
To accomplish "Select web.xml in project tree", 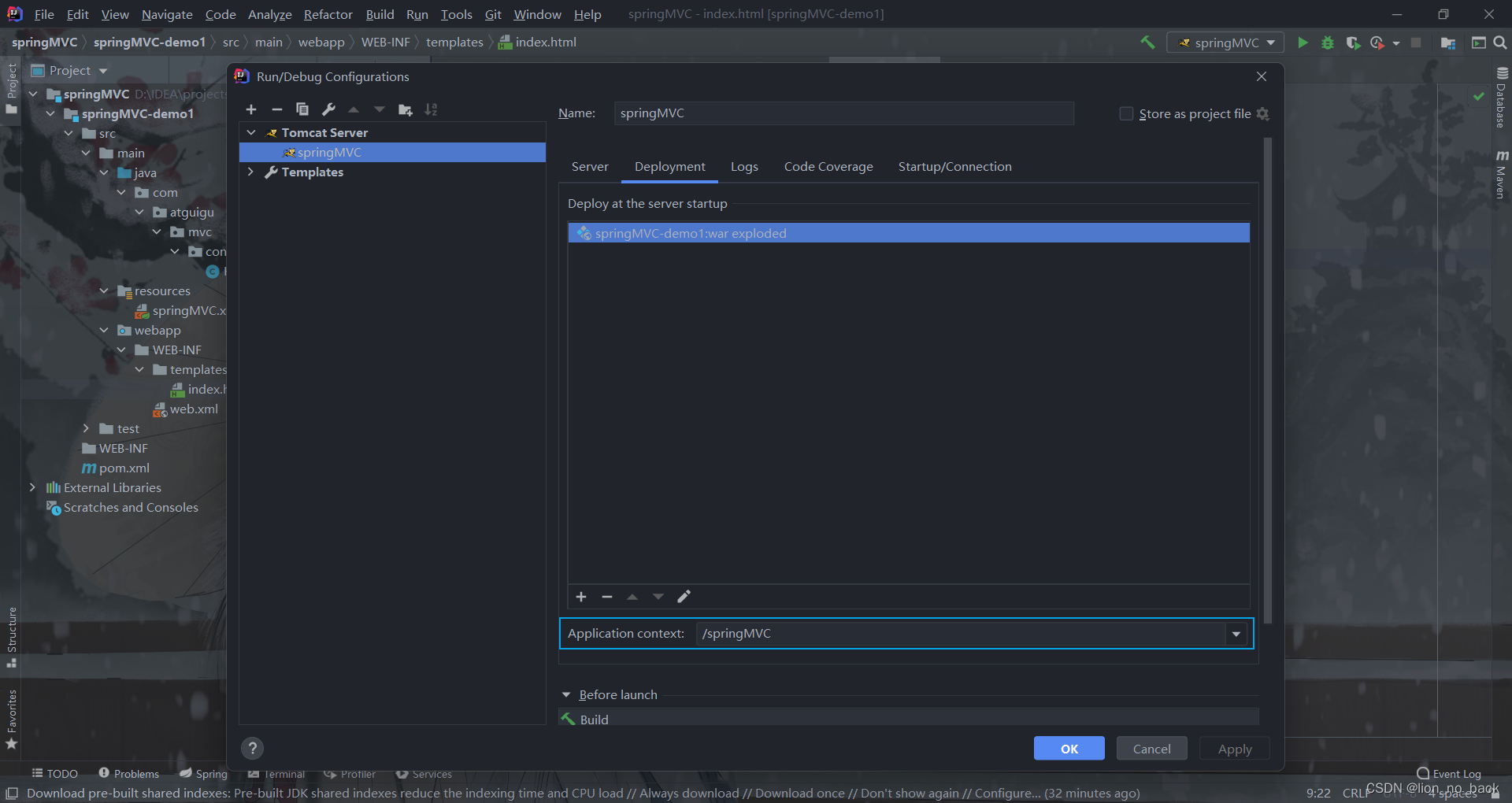I will coord(186,409).
